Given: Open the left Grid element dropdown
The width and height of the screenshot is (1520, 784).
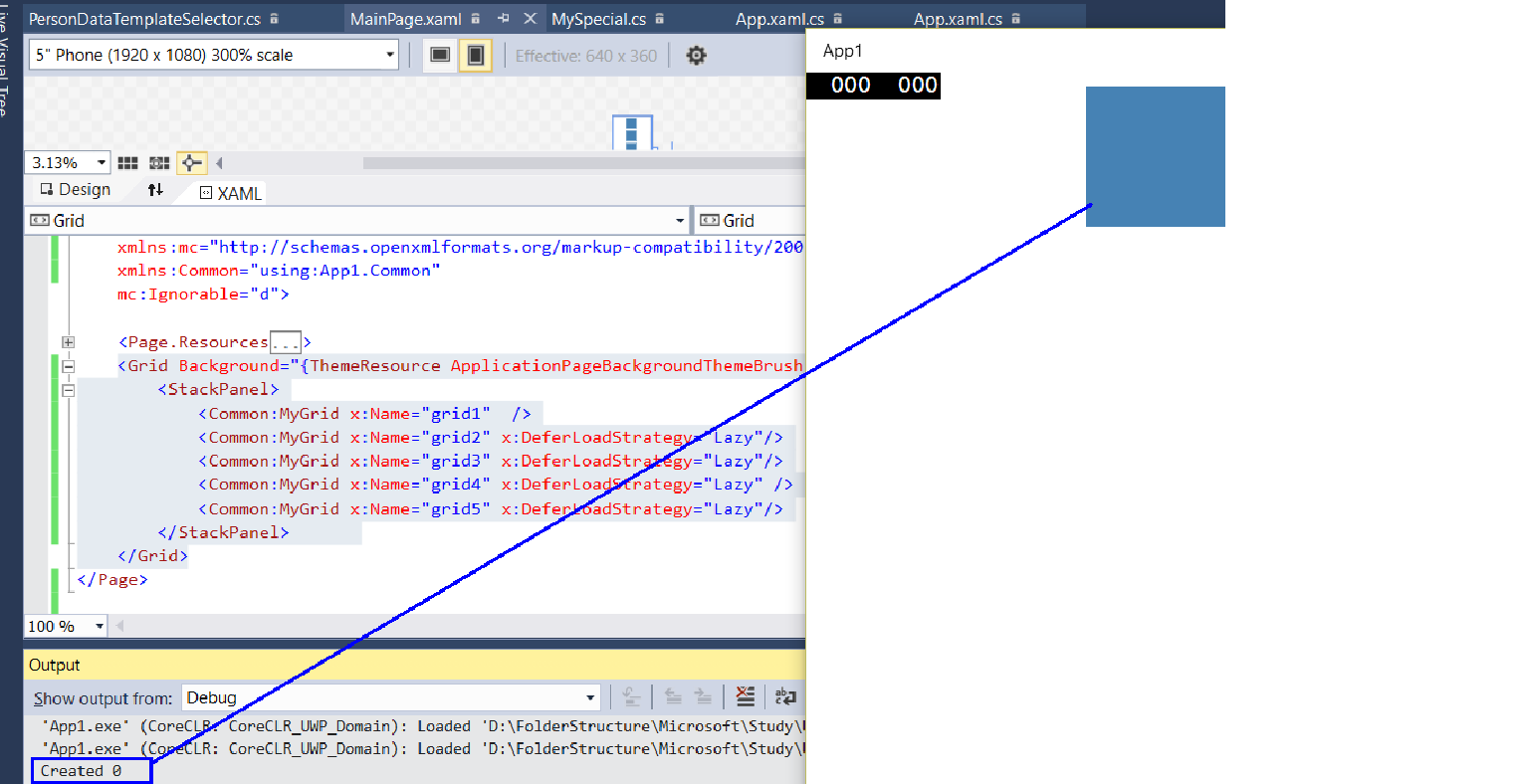Looking at the screenshot, I should click(x=680, y=220).
